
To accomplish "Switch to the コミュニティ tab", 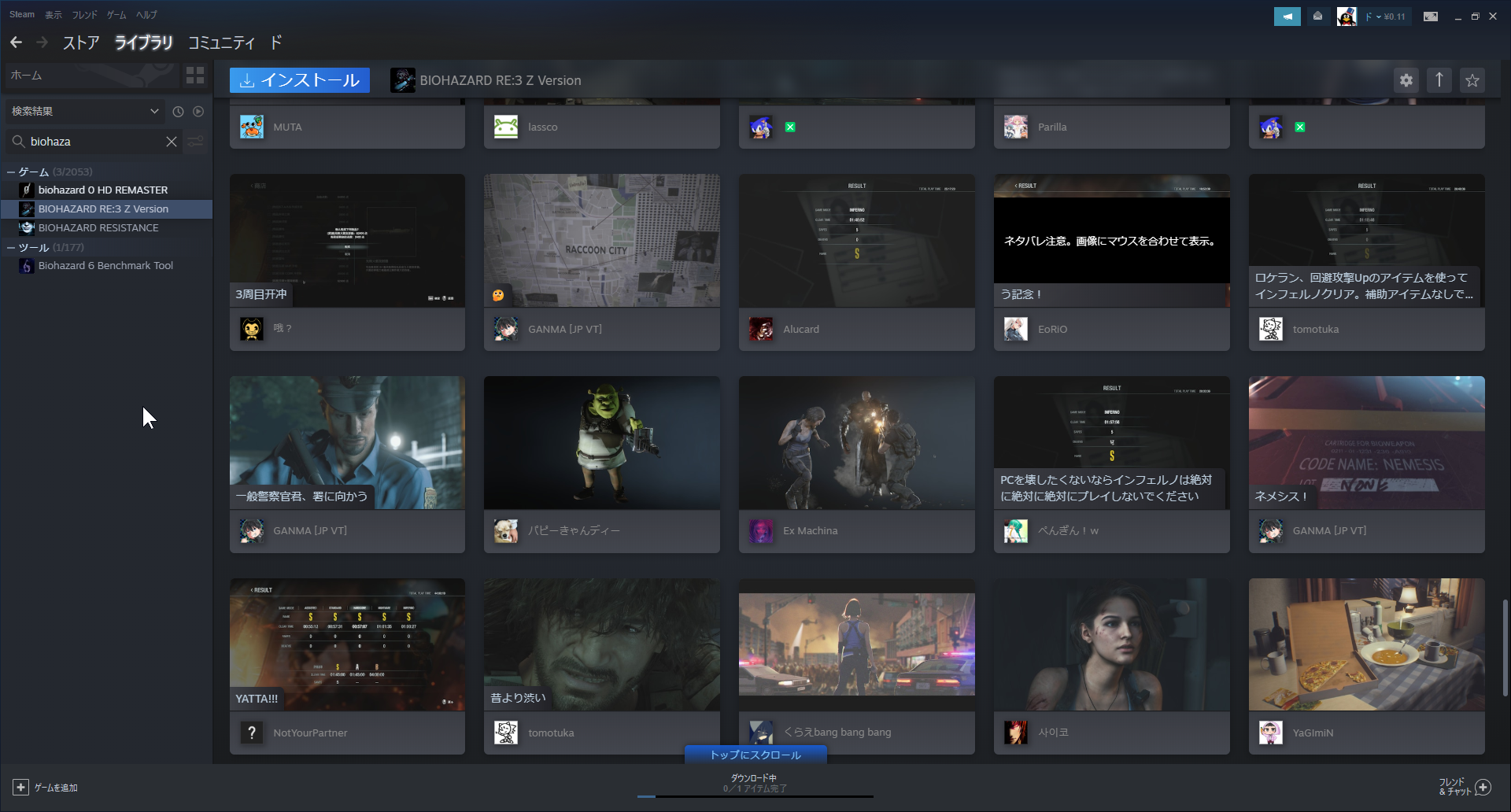I will (x=222, y=42).
